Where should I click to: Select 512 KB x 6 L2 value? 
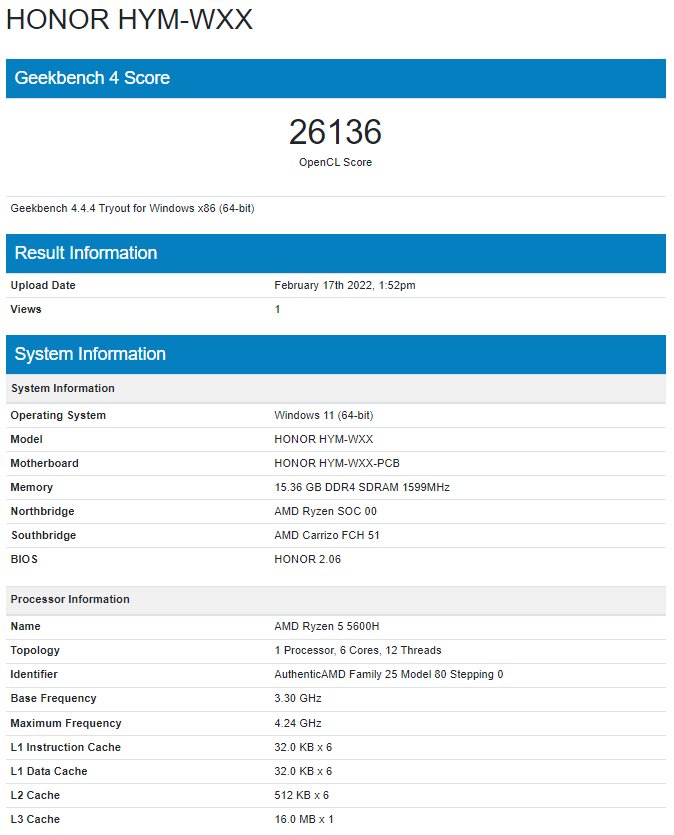tap(302, 795)
